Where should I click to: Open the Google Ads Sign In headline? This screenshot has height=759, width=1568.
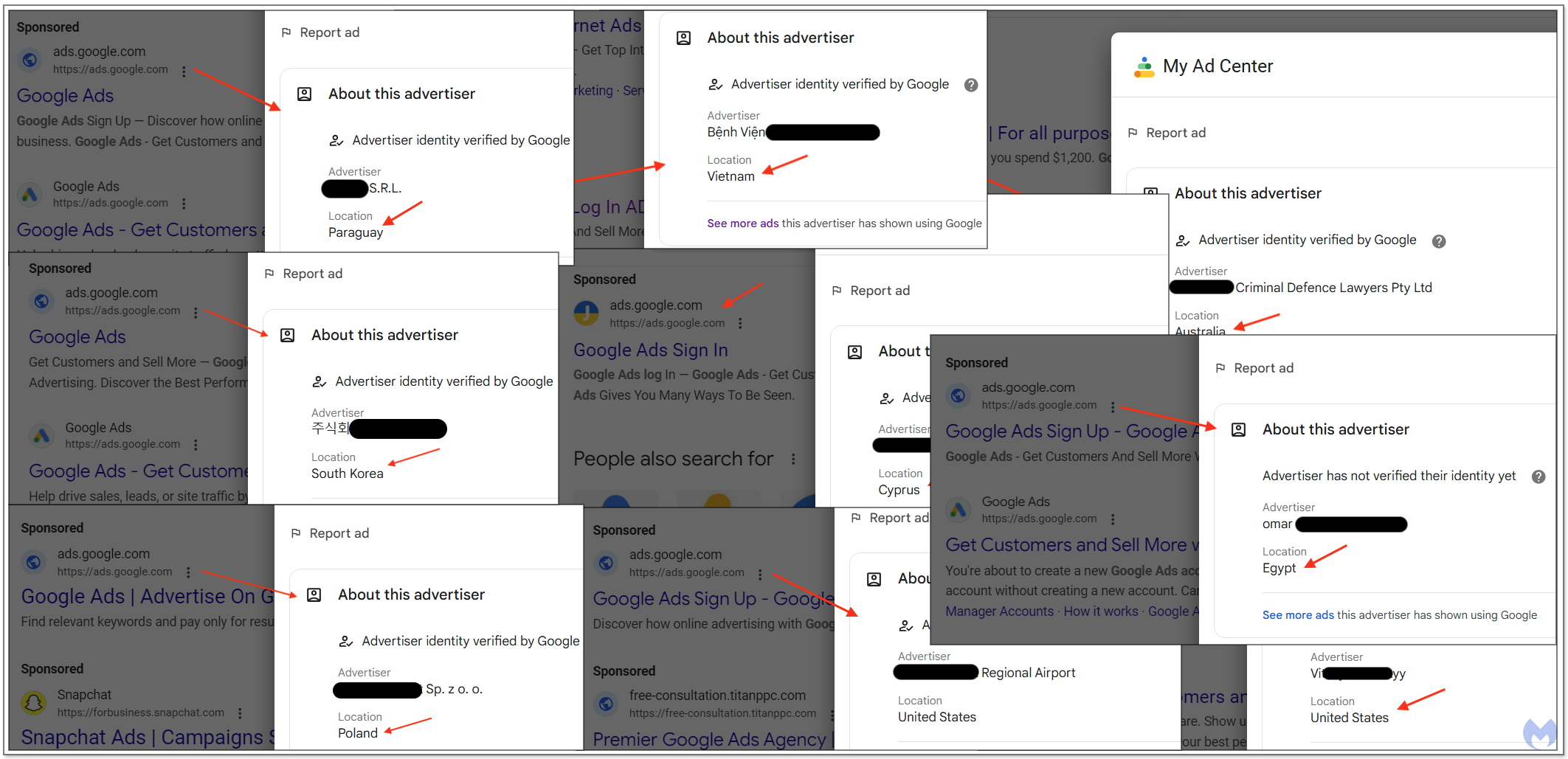pyautogui.click(x=650, y=350)
